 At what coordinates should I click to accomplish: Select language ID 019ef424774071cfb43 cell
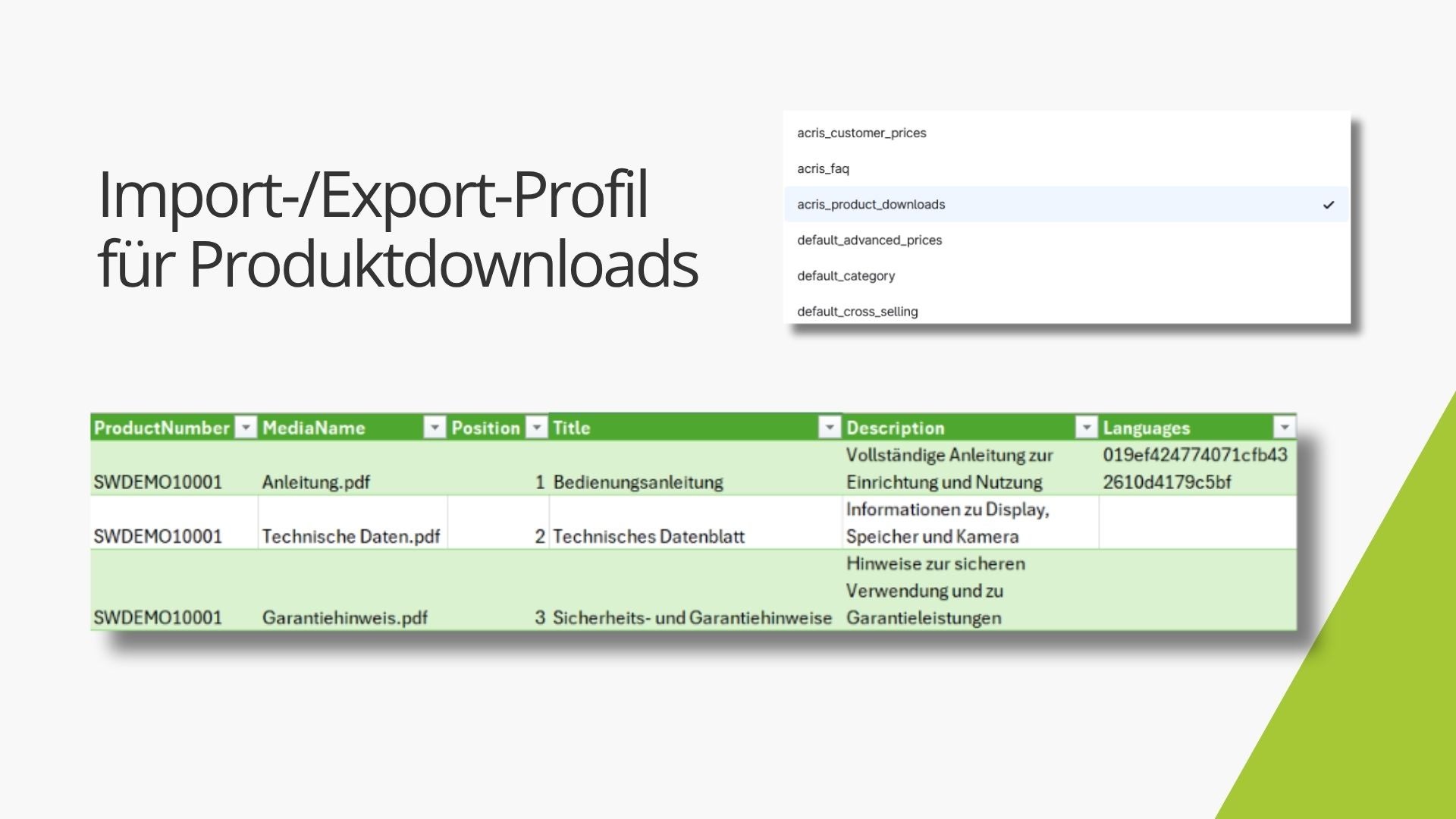coord(1198,469)
